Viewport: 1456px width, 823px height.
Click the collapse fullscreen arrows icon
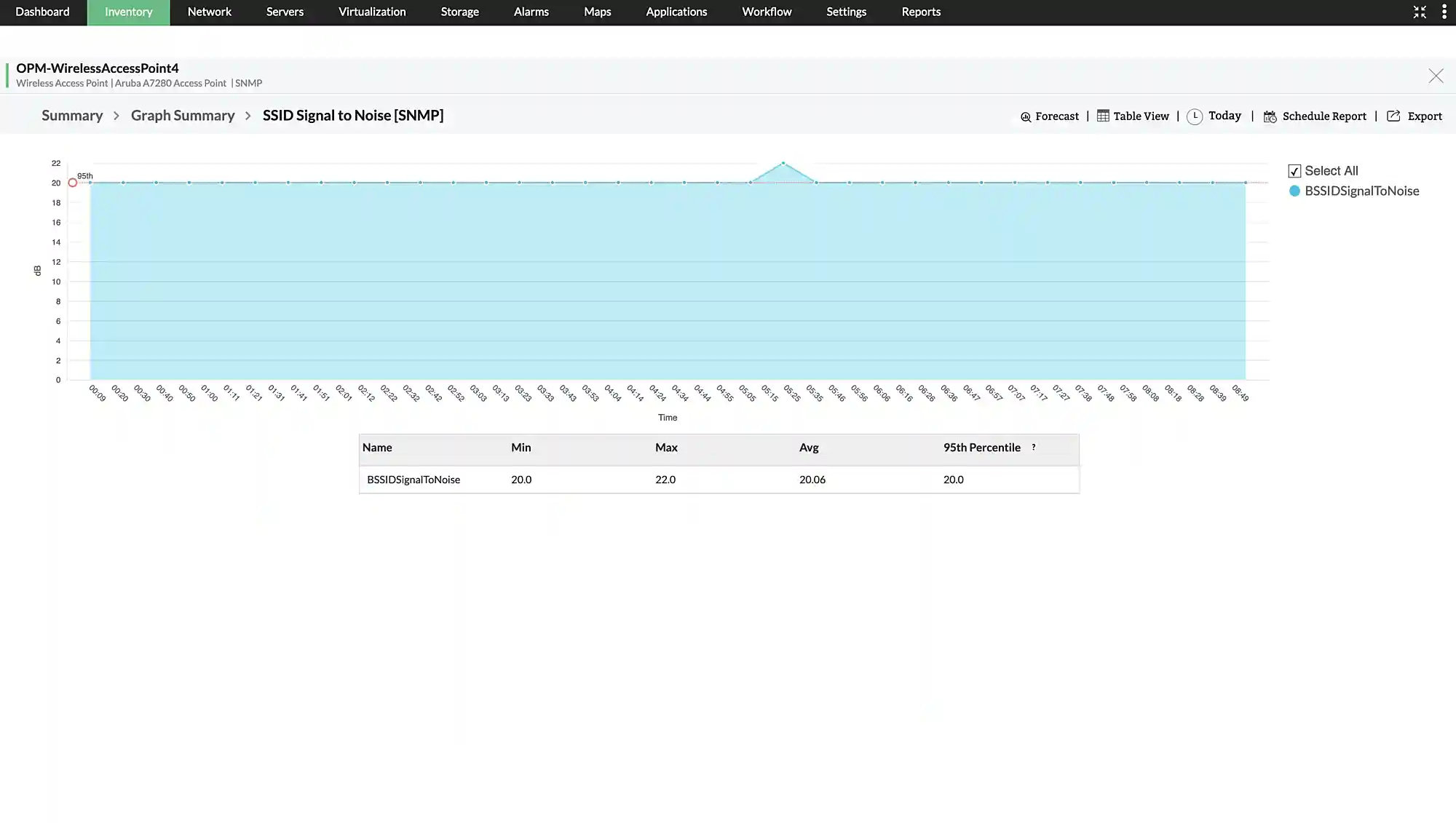tap(1420, 12)
